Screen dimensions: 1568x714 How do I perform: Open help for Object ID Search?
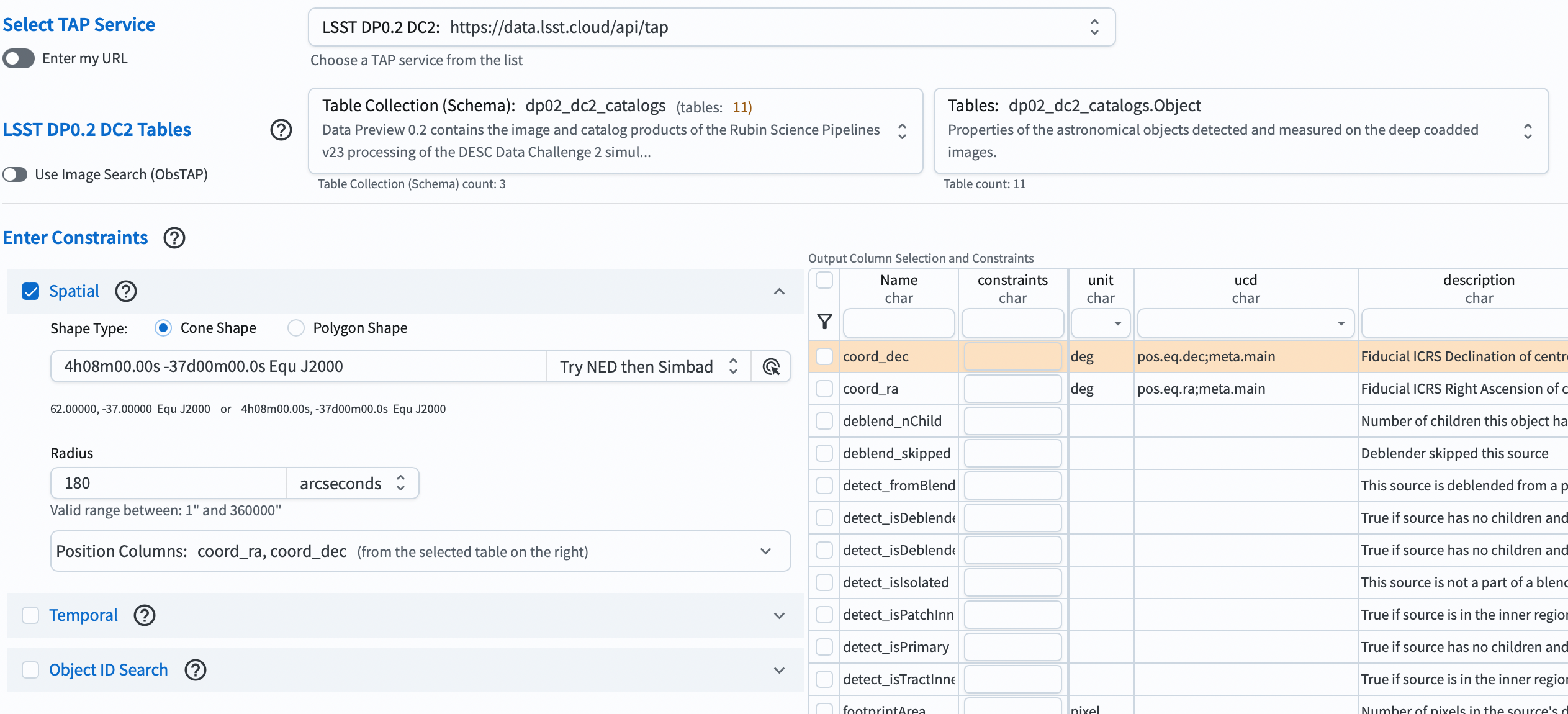pyautogui.click(x=196, y=670)
